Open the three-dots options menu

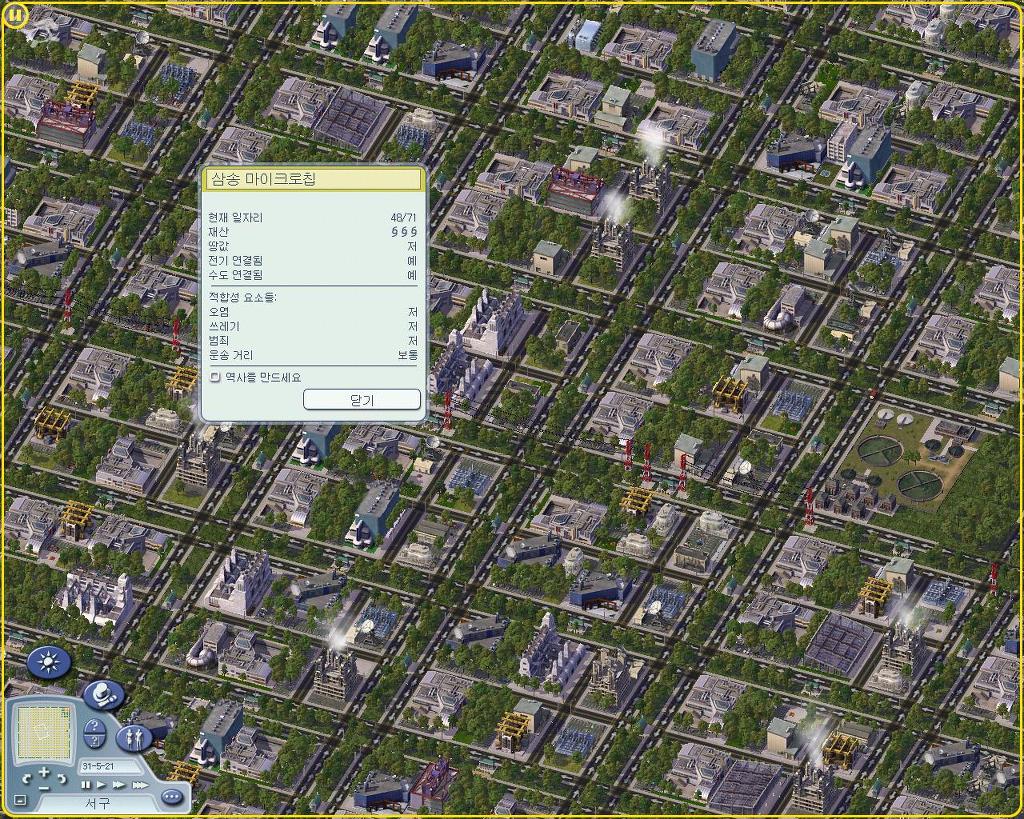pos(172,797)
